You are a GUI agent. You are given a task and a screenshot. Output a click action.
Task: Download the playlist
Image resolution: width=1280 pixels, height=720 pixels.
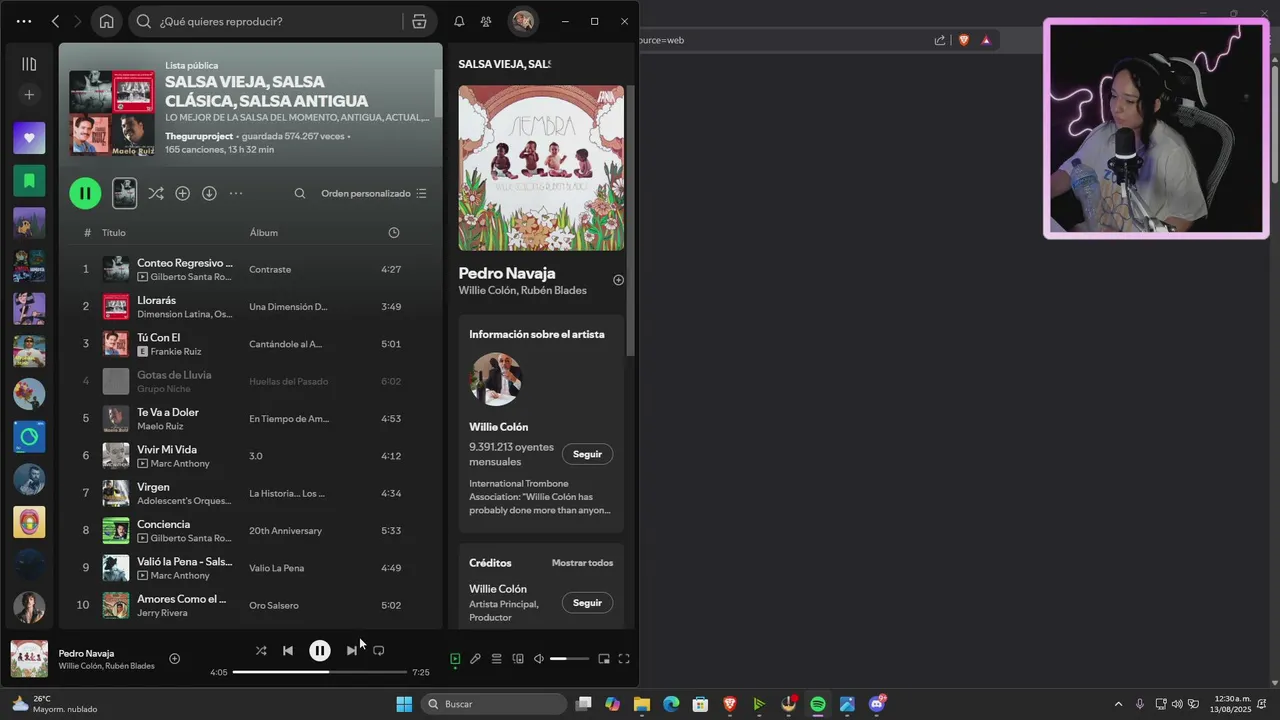tap(209, 193)
